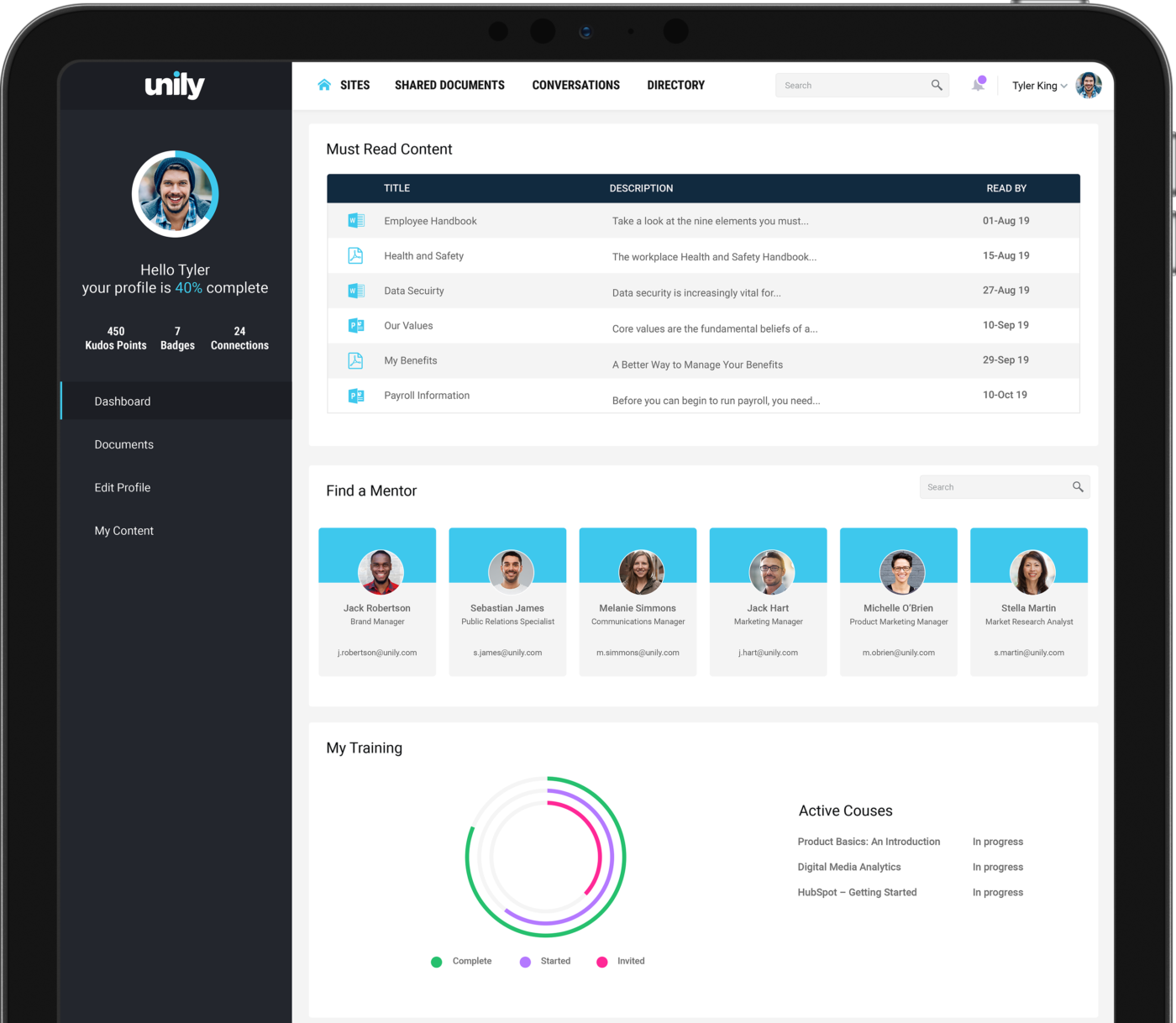Click Payroll Information PowerPoint file icon
The width and height of the screenshot is (1176, 1023).
click(356, 396)
